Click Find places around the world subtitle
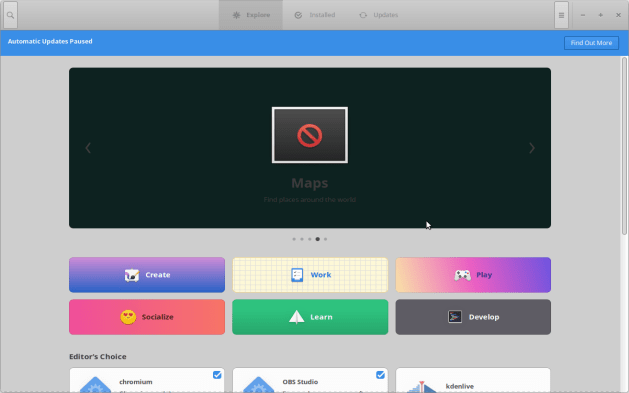Image resolution: width=629 pixels, height=393 pixels. pos(310,200)
